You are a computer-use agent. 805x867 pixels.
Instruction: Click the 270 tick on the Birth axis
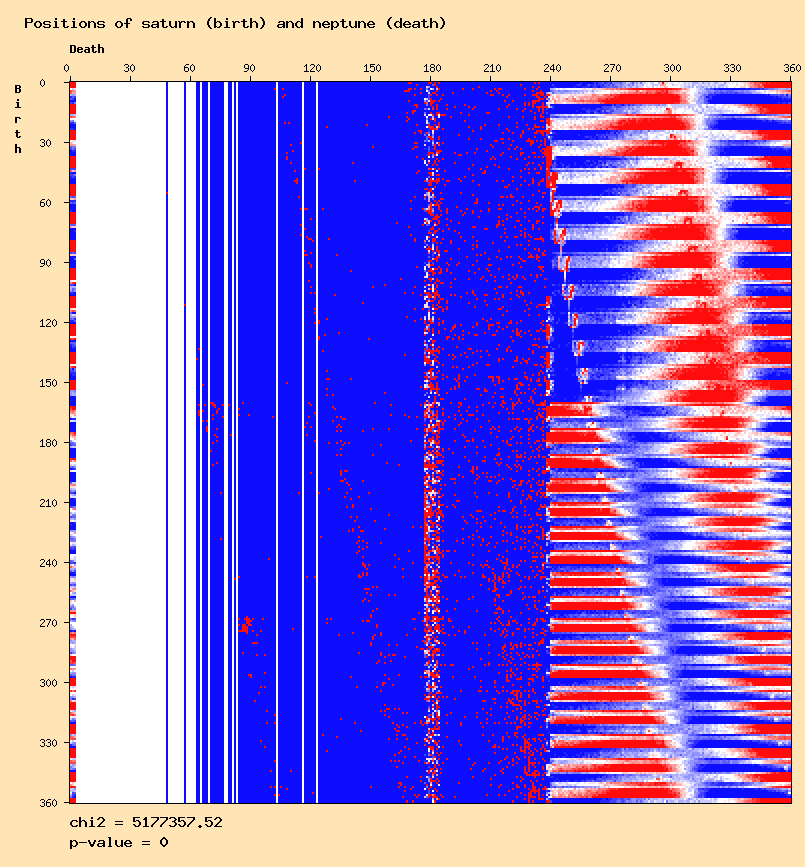[48, 623]
